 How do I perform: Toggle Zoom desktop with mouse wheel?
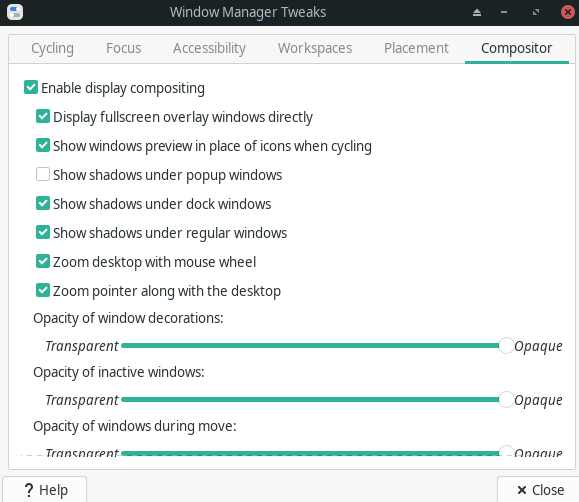click(43, 261)
